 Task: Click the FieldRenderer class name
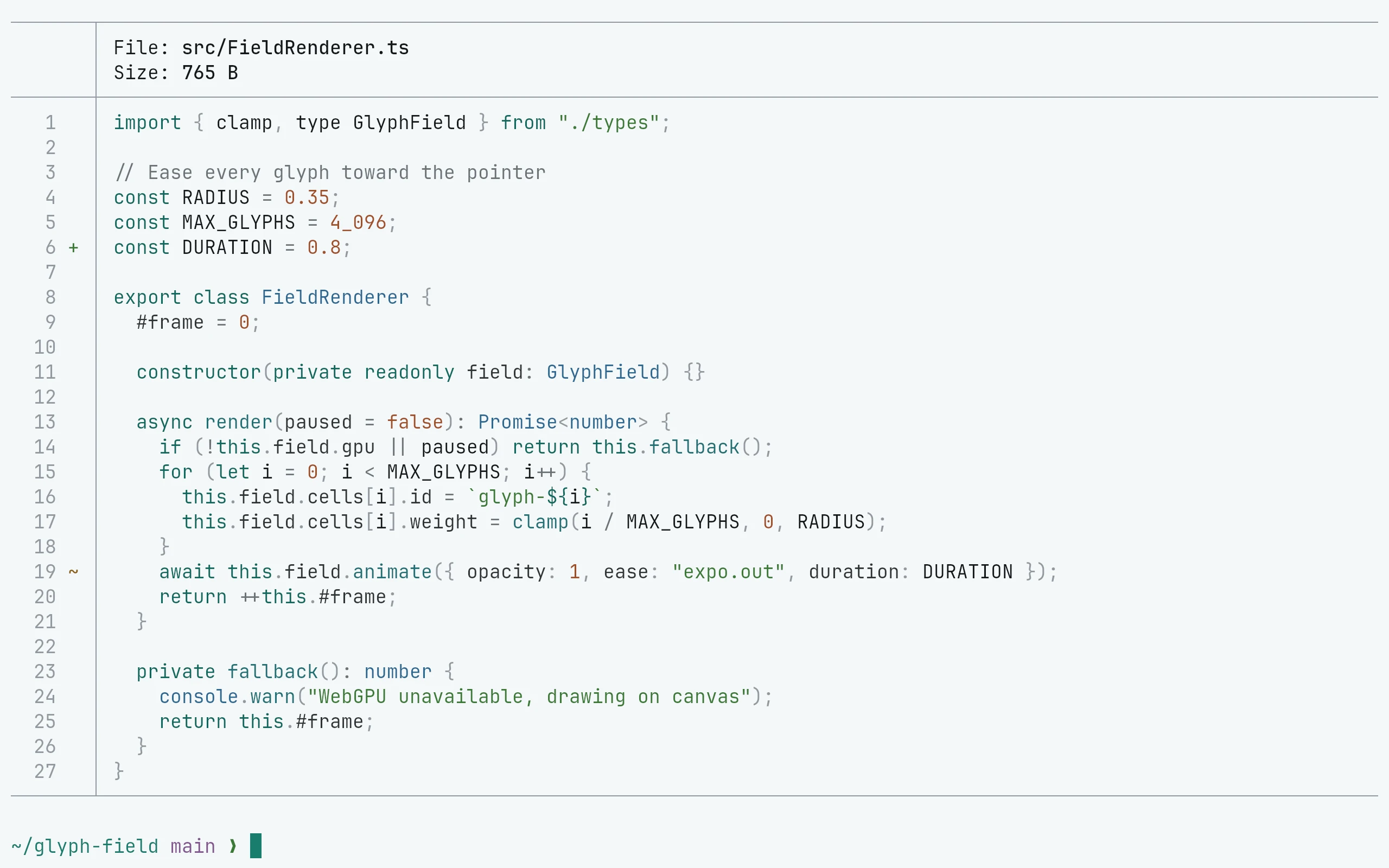click(x=335, y=297)
